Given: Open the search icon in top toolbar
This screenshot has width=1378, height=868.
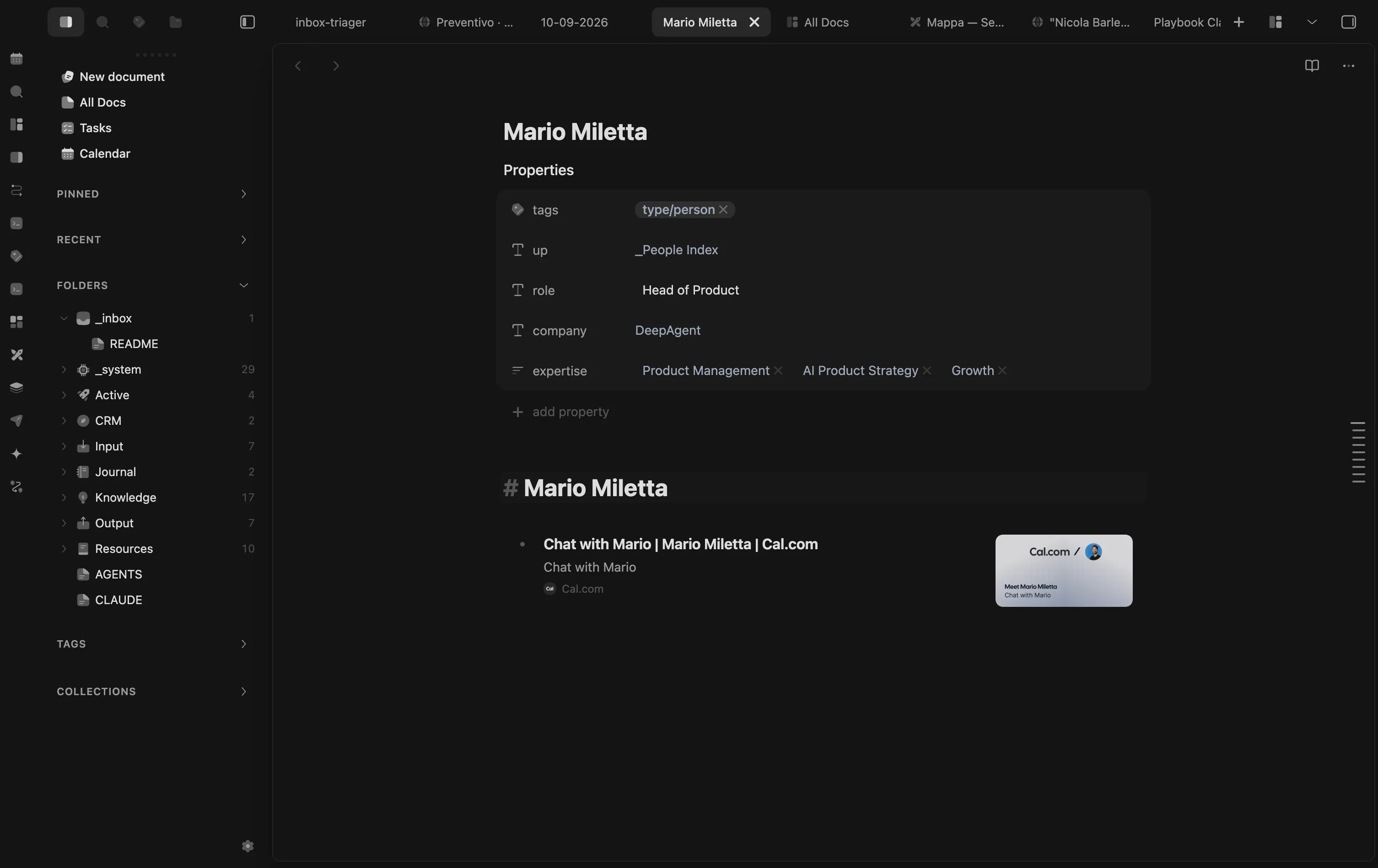Looking at the screenshot, I should click(102, 22).
